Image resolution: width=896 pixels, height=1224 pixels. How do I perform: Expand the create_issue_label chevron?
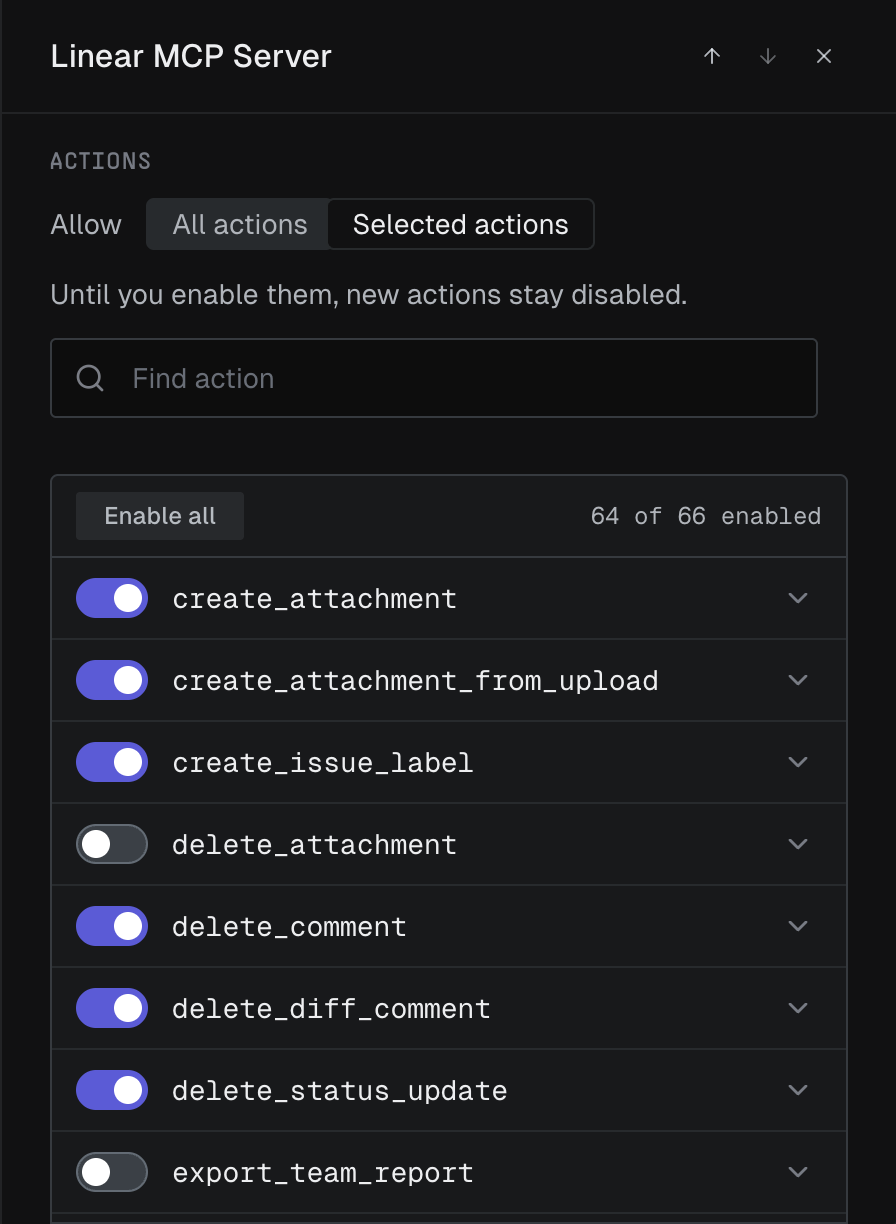[x=798, y=762]
